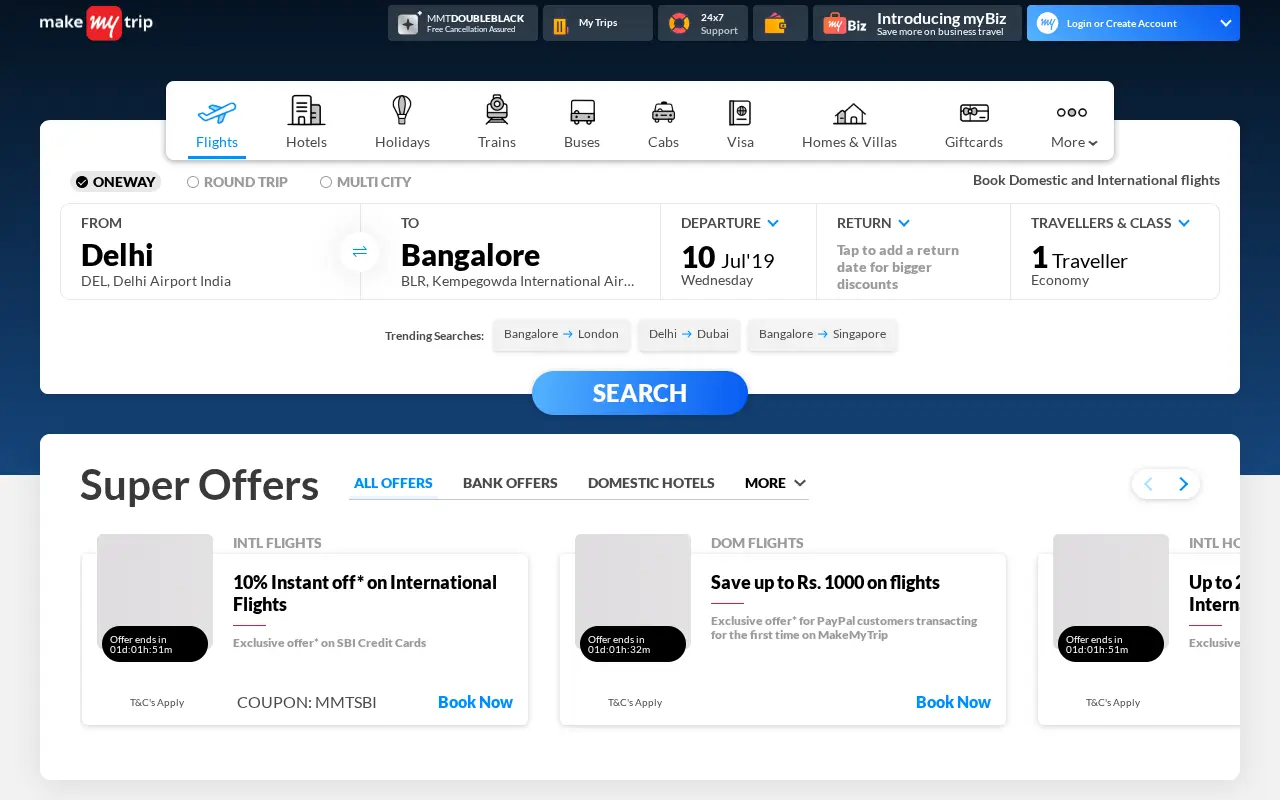Screen dimensions: 1280x800
Task: Click the MakeMyTrip logo
Action: click(96, 22)
